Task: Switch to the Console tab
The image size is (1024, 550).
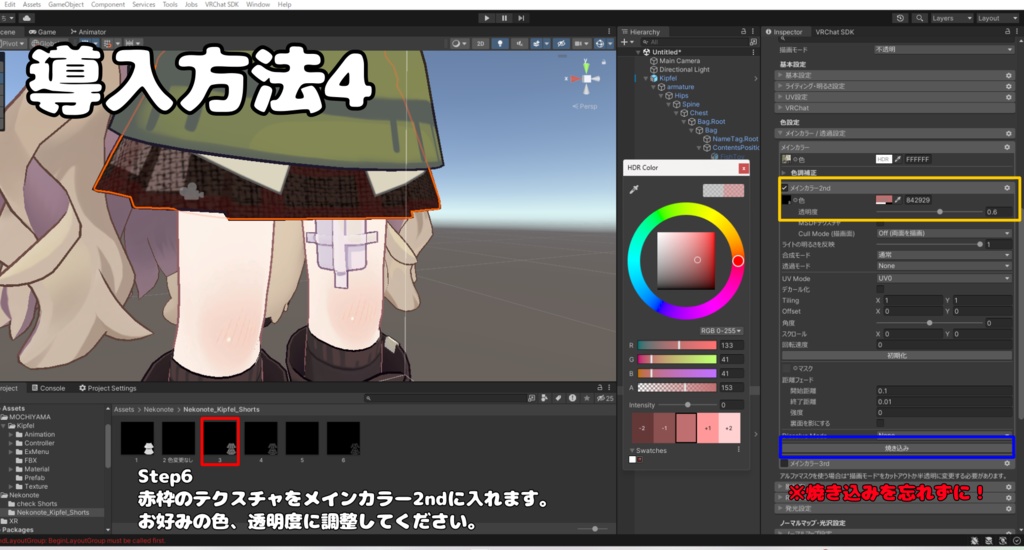Action: (48, 388)
